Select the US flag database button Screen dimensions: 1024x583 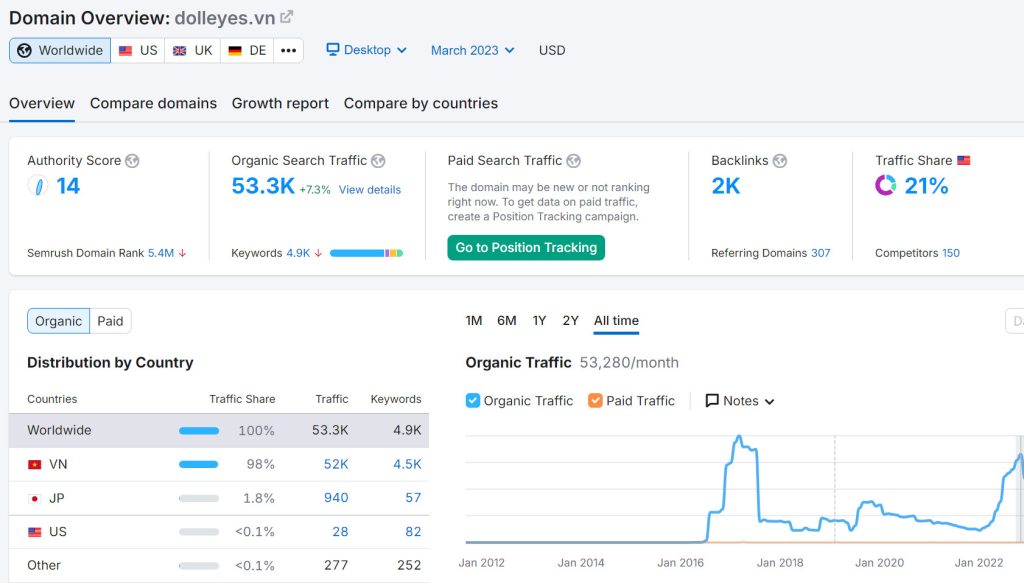tap(138, 50)
